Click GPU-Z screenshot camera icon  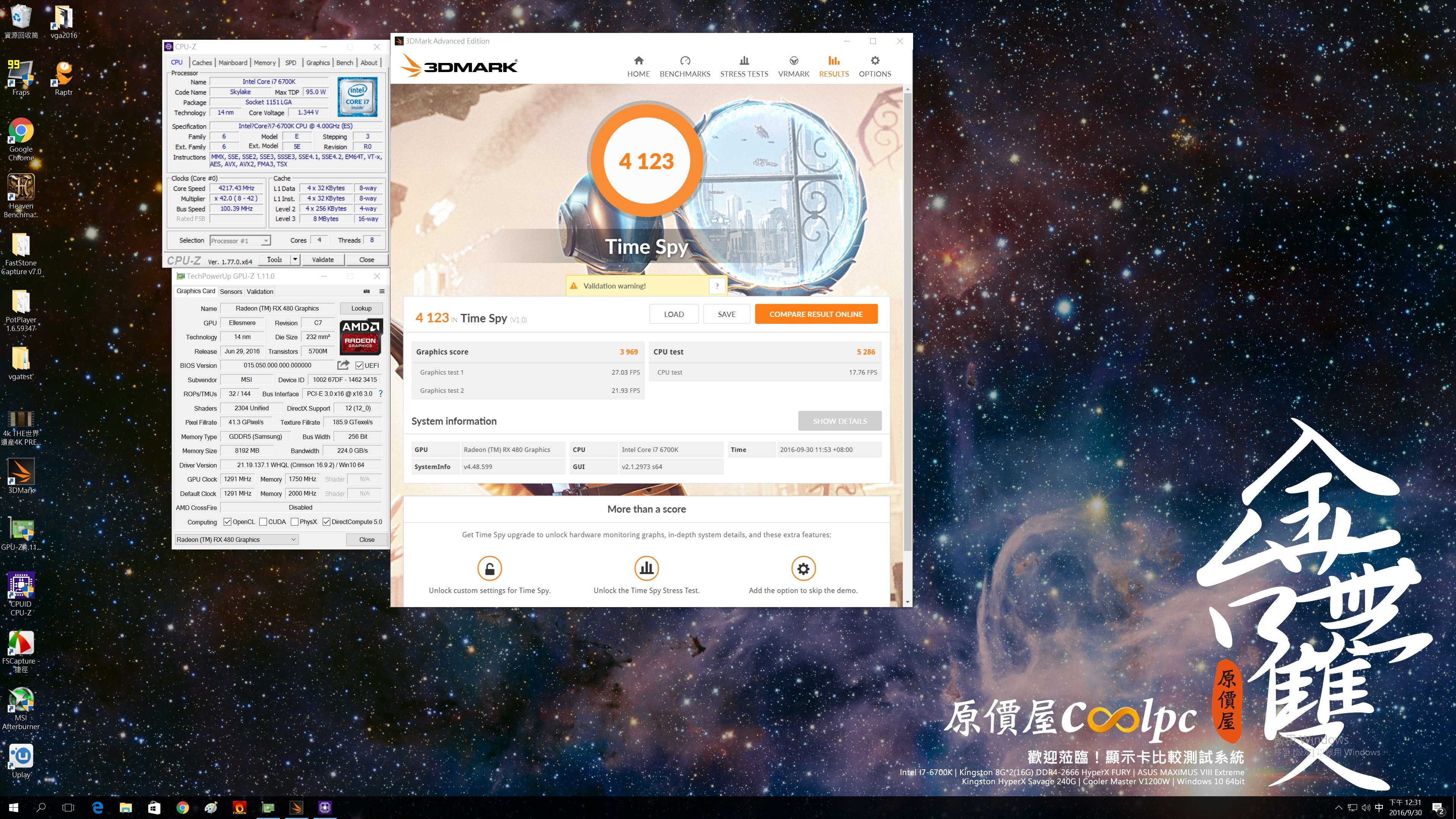pyautogui.click(x=366, y=291)
